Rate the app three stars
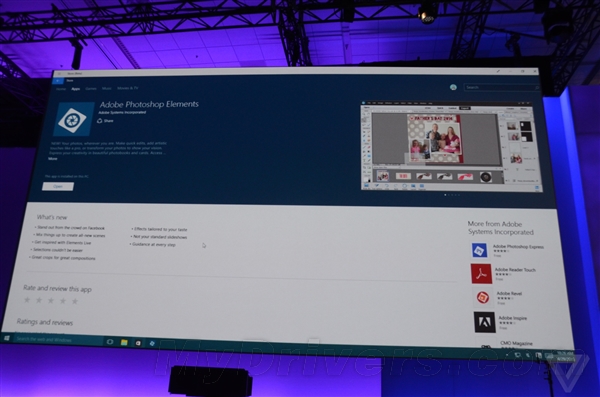This screenshot has width=600, height=397. pos(51,301)
